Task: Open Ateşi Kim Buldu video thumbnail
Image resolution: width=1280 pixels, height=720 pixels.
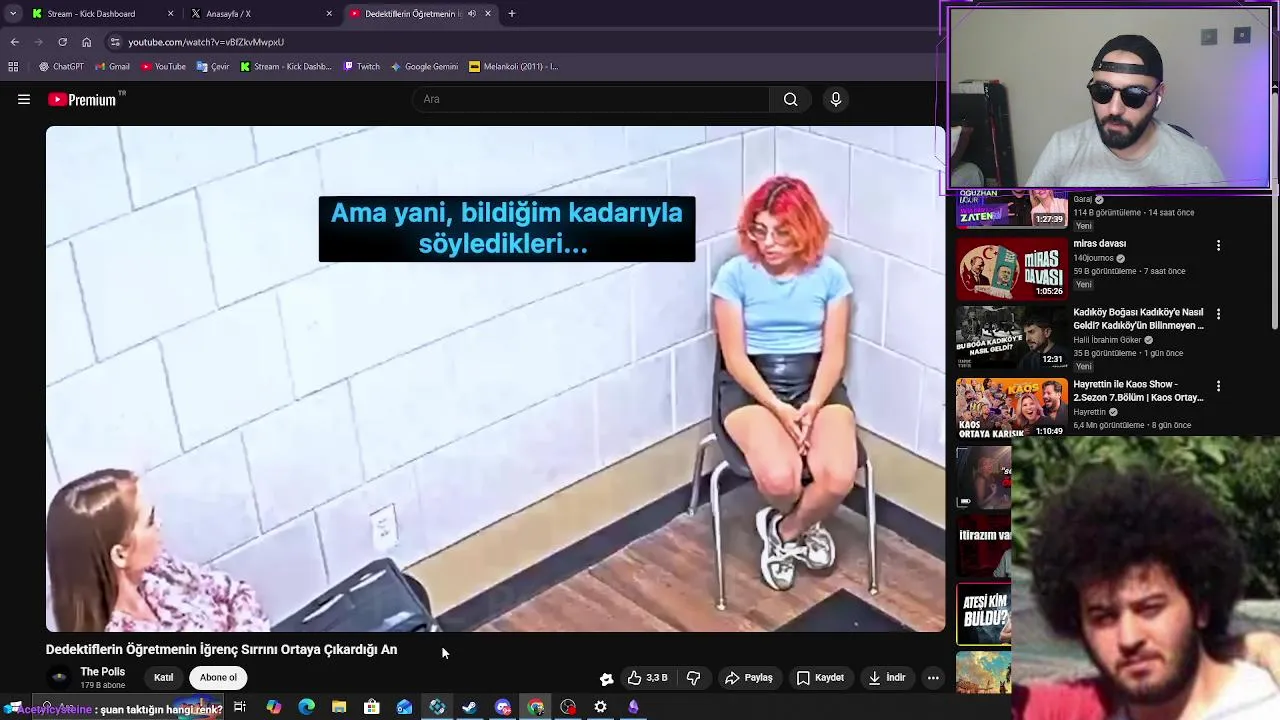Action: click(x=984, y=614)
